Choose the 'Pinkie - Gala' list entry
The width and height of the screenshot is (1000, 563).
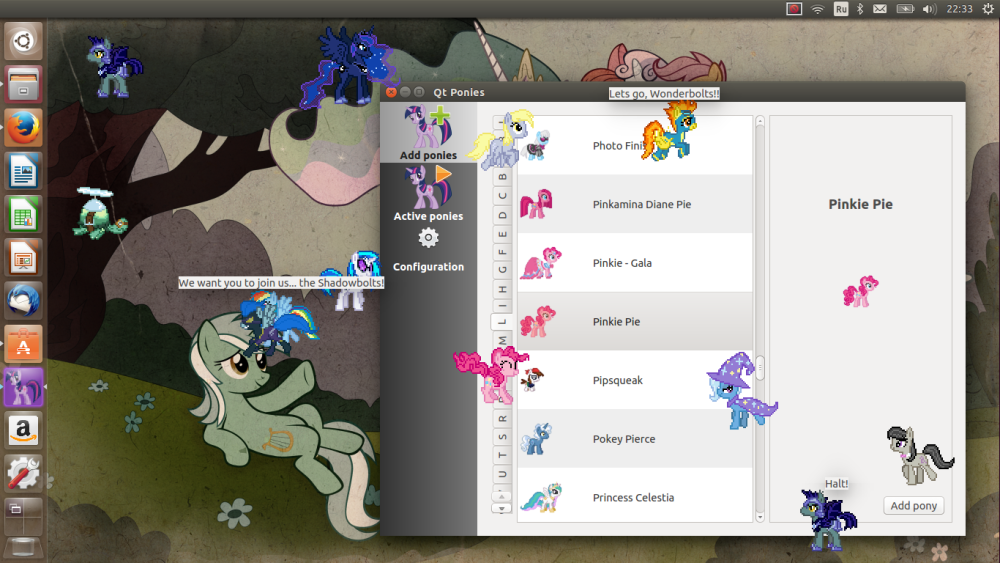635,263
